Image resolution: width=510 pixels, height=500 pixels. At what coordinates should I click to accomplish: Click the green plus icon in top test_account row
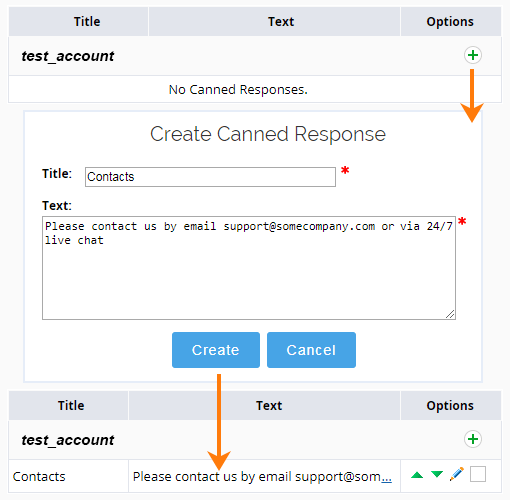[x=473, y=55]
